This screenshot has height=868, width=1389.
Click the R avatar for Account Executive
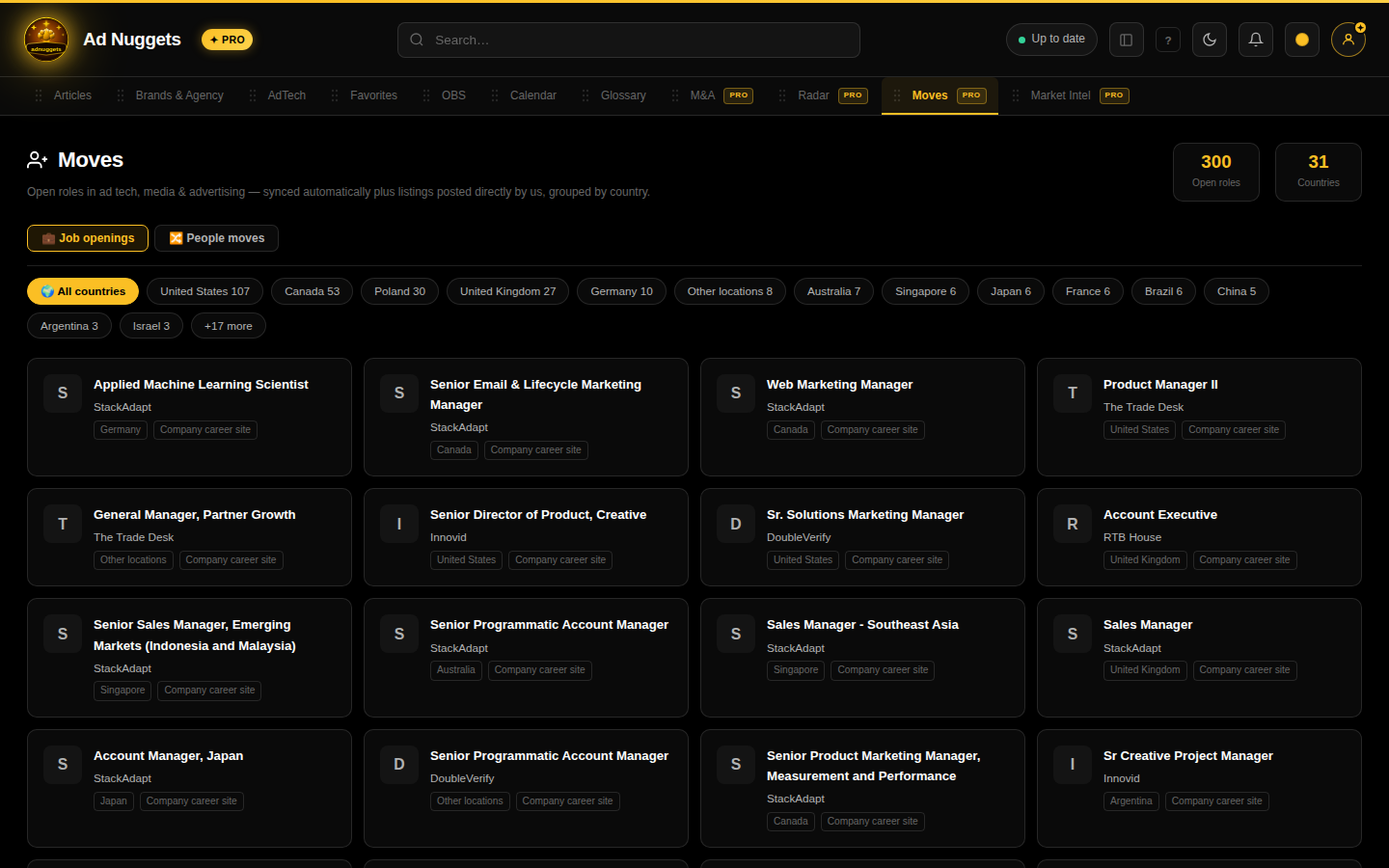pos(1073,524)
